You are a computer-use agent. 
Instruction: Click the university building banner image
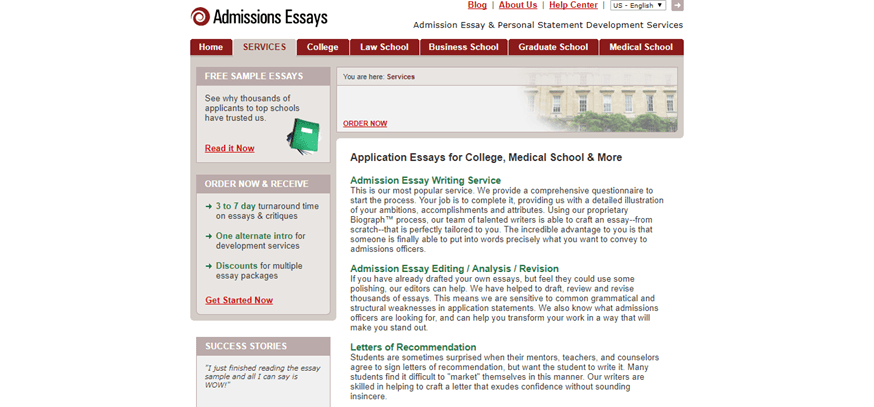[599, 100]
